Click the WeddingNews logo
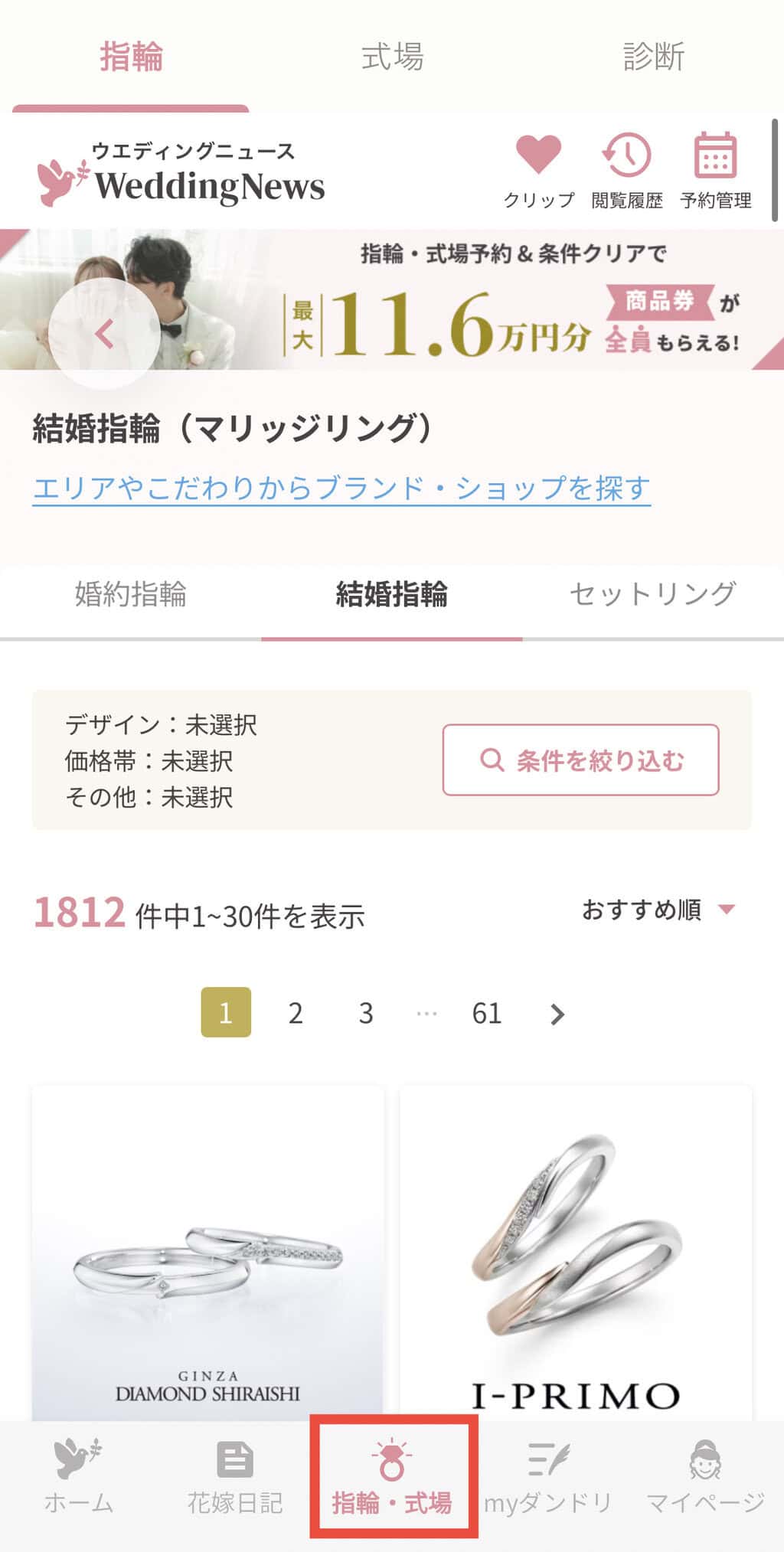 [x=181, y=174]
